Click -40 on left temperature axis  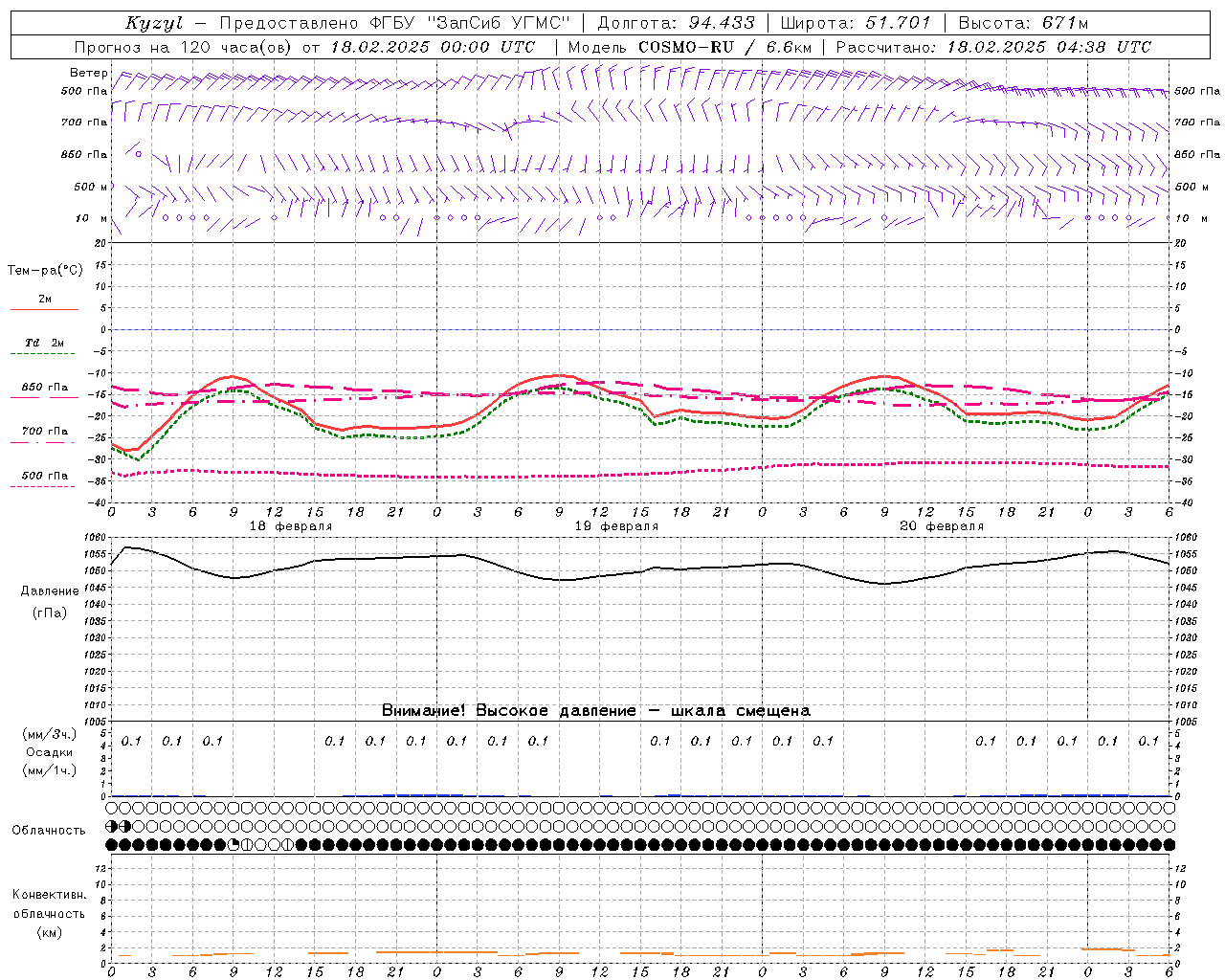[98, 503]
